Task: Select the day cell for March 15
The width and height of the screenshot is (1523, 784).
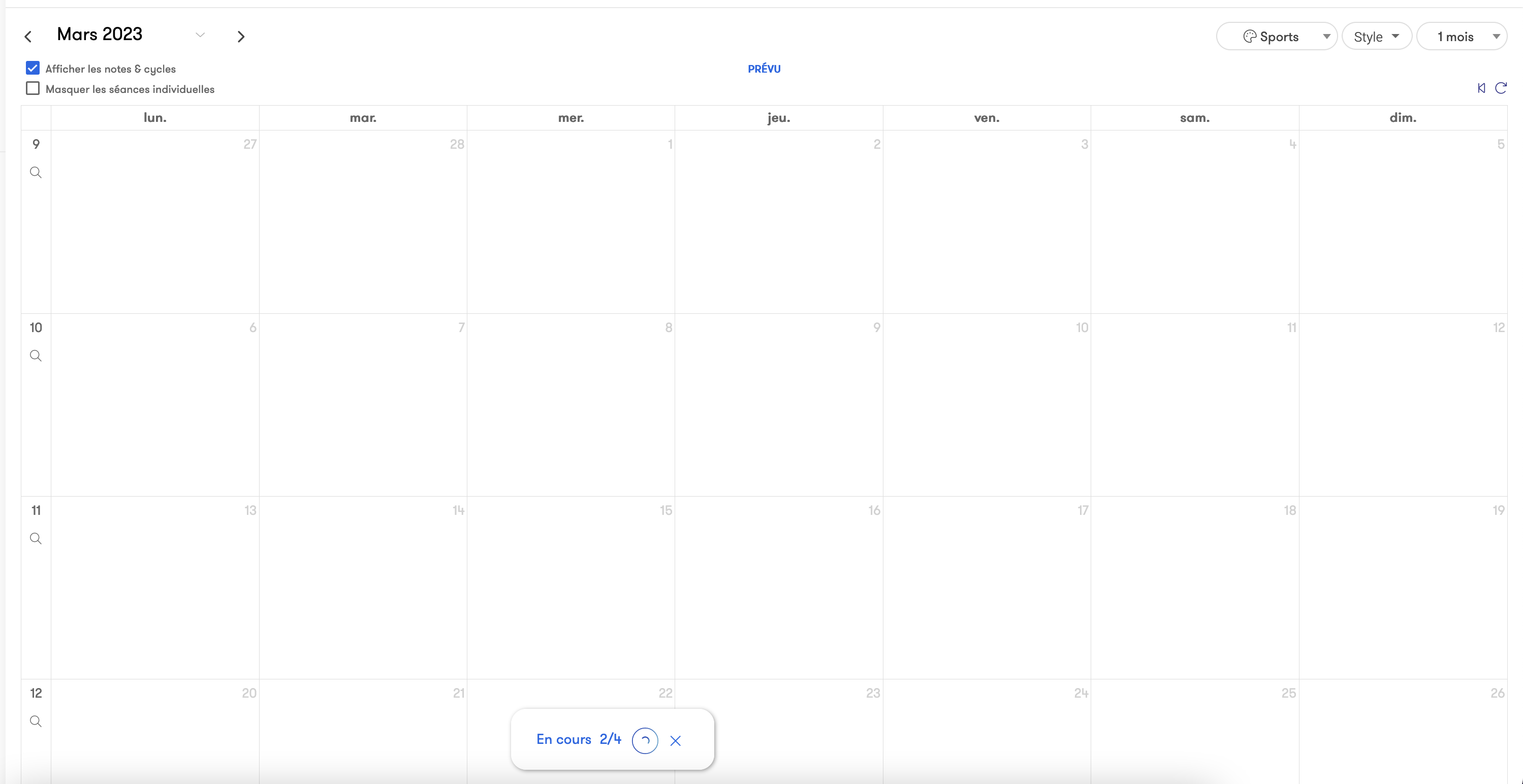Action: pos(570,588)
